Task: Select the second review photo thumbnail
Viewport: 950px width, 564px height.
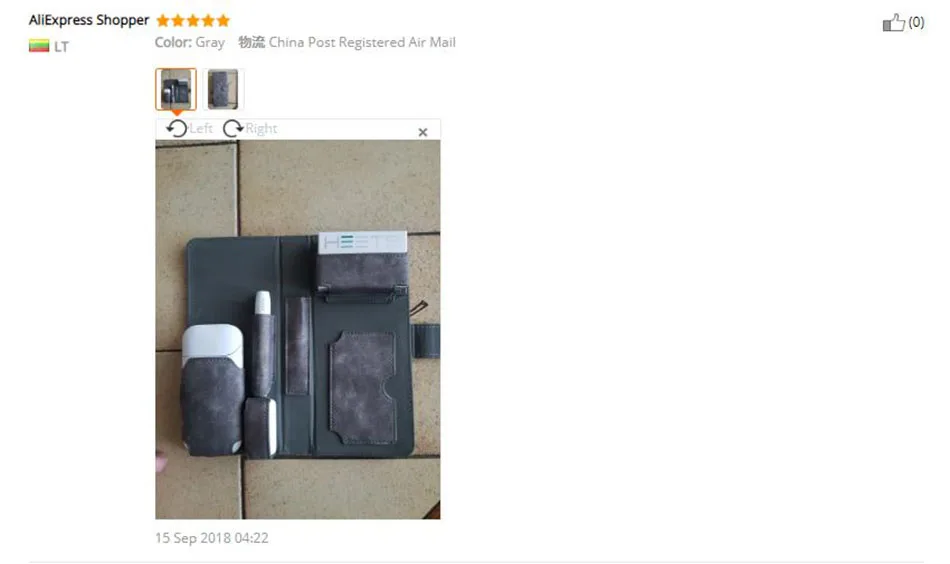Action: click(x=222, y=89)
